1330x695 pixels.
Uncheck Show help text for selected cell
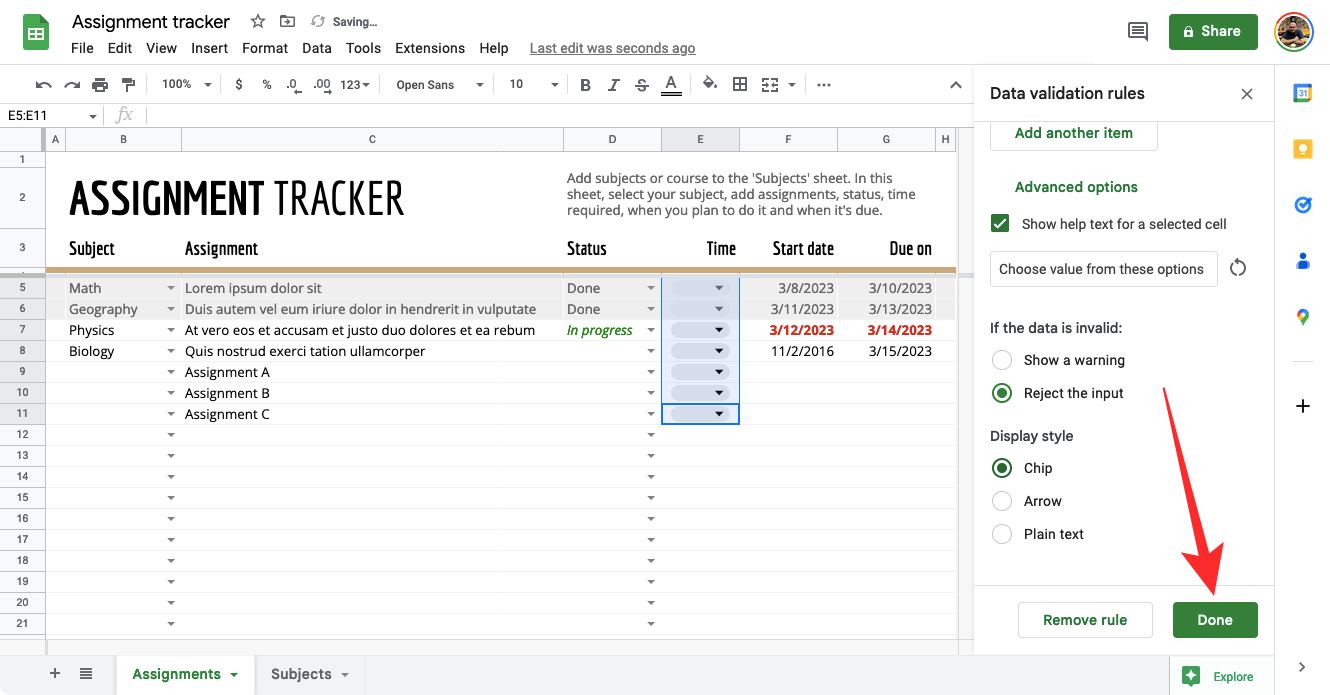pyautogui.click(x=1000, y=224)
